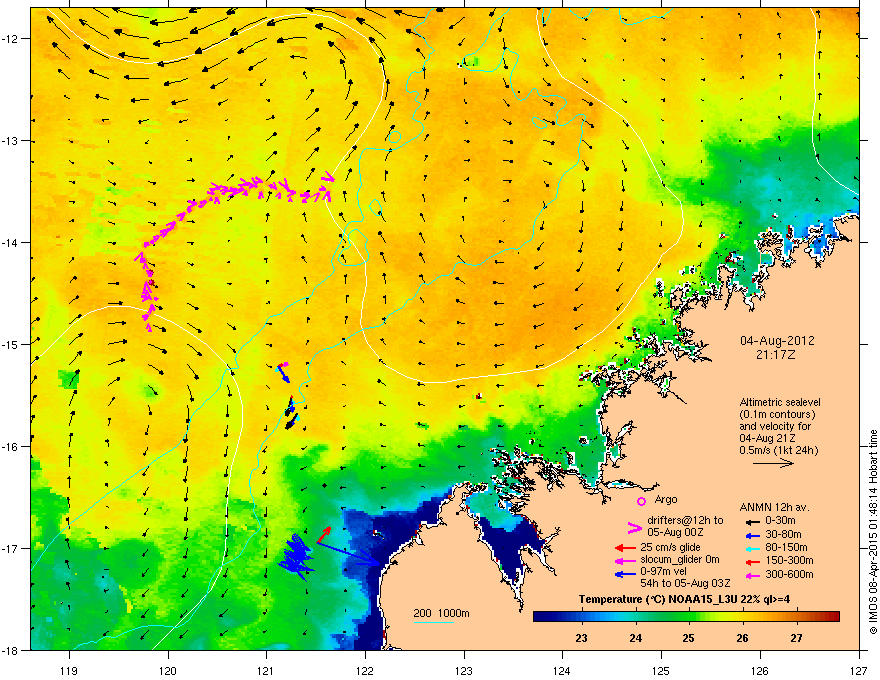This screenshot has width=880, height=680.
Task: Click the longitude axis label 125
Action: click(x=661, y=670)
